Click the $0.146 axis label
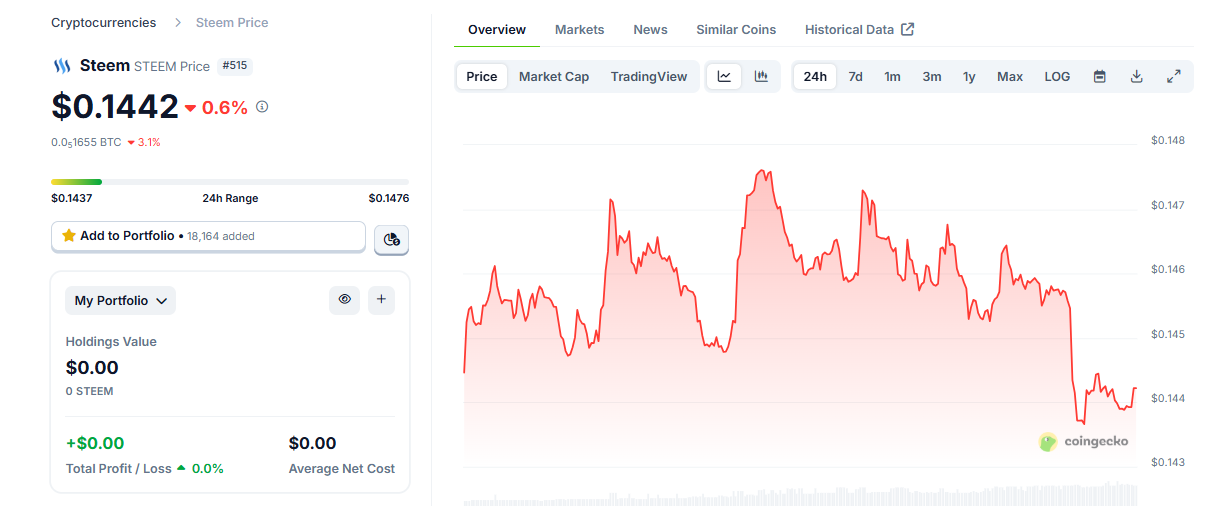 [x=1168, y=269]
